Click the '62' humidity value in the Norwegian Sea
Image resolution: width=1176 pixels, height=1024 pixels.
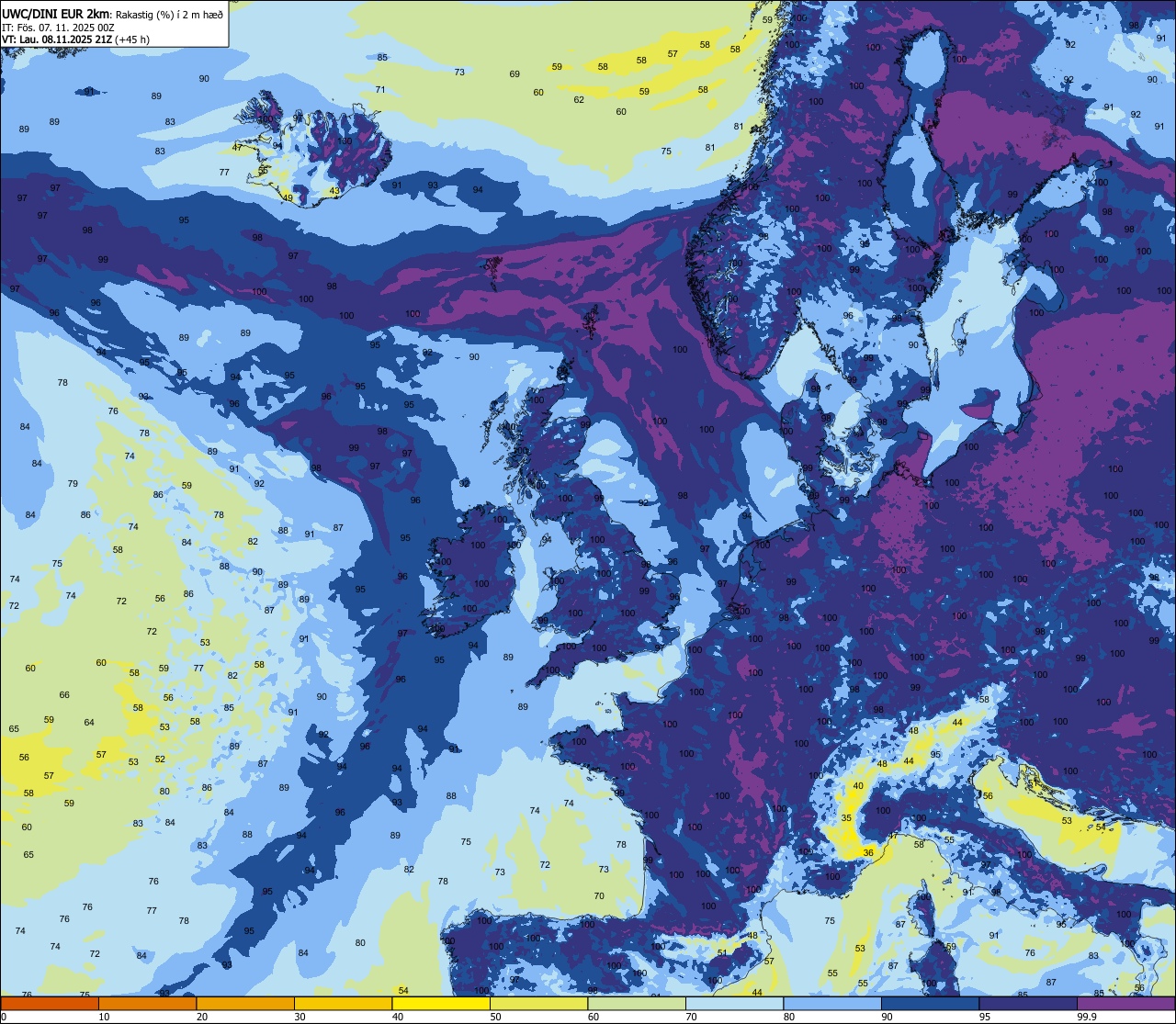(579, 99)
